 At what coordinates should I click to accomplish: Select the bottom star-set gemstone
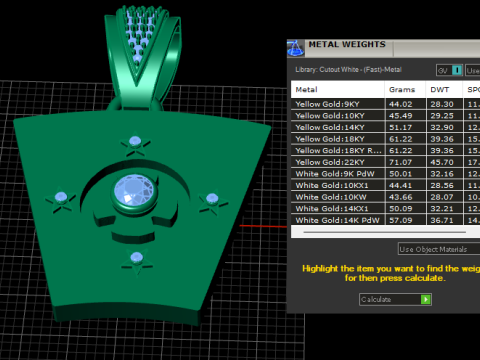coord(137,258)
